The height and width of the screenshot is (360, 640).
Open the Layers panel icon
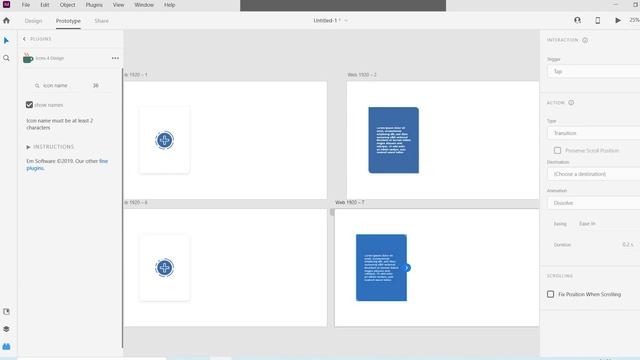(6, 329)
